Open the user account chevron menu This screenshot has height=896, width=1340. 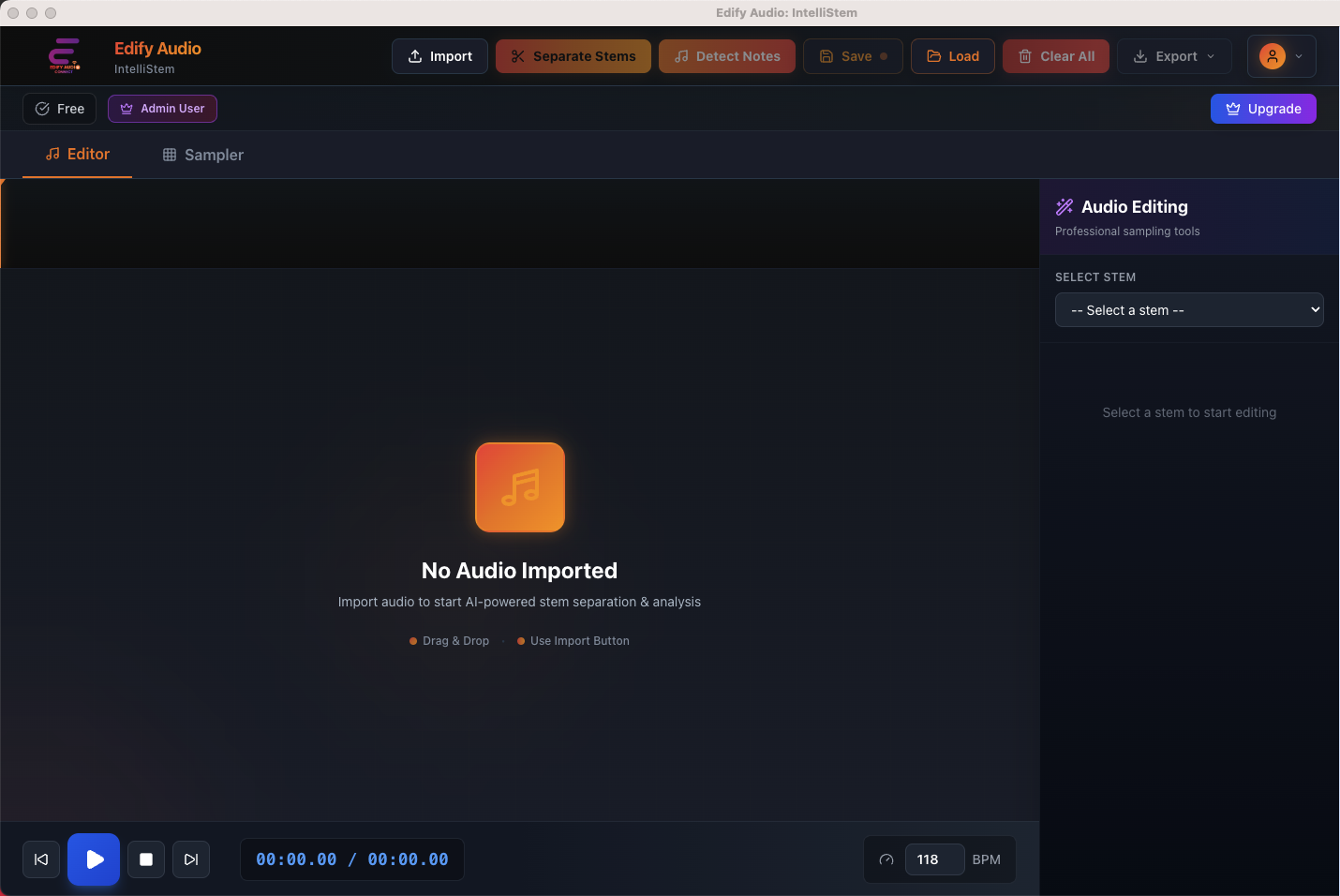click(x=1299, y=56)
